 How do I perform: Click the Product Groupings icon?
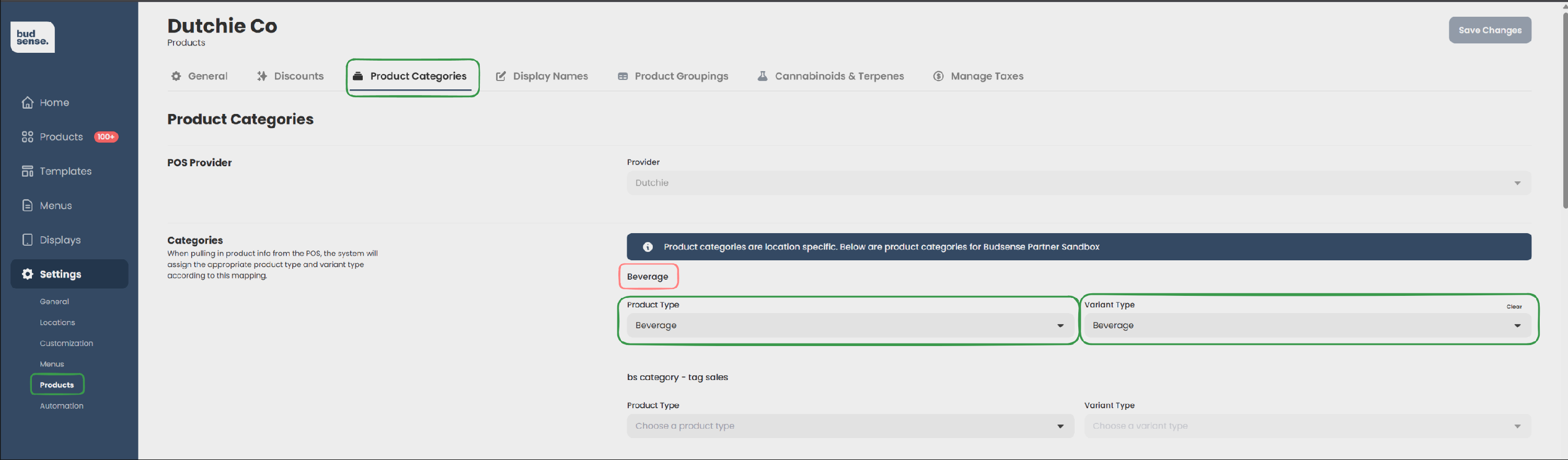(x=622, y=76)
